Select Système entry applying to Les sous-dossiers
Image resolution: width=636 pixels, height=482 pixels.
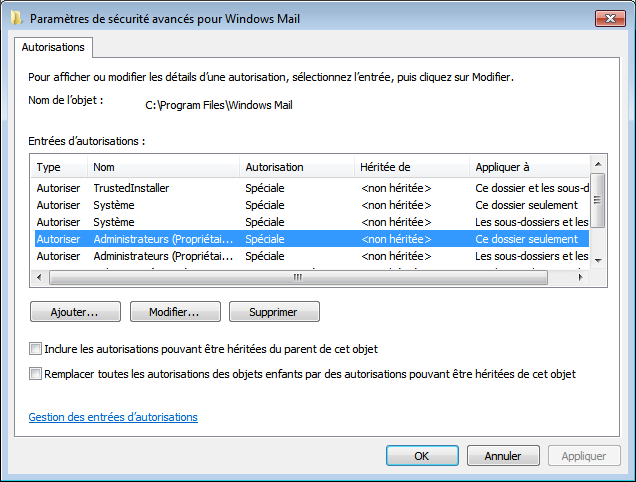(312, 222)
